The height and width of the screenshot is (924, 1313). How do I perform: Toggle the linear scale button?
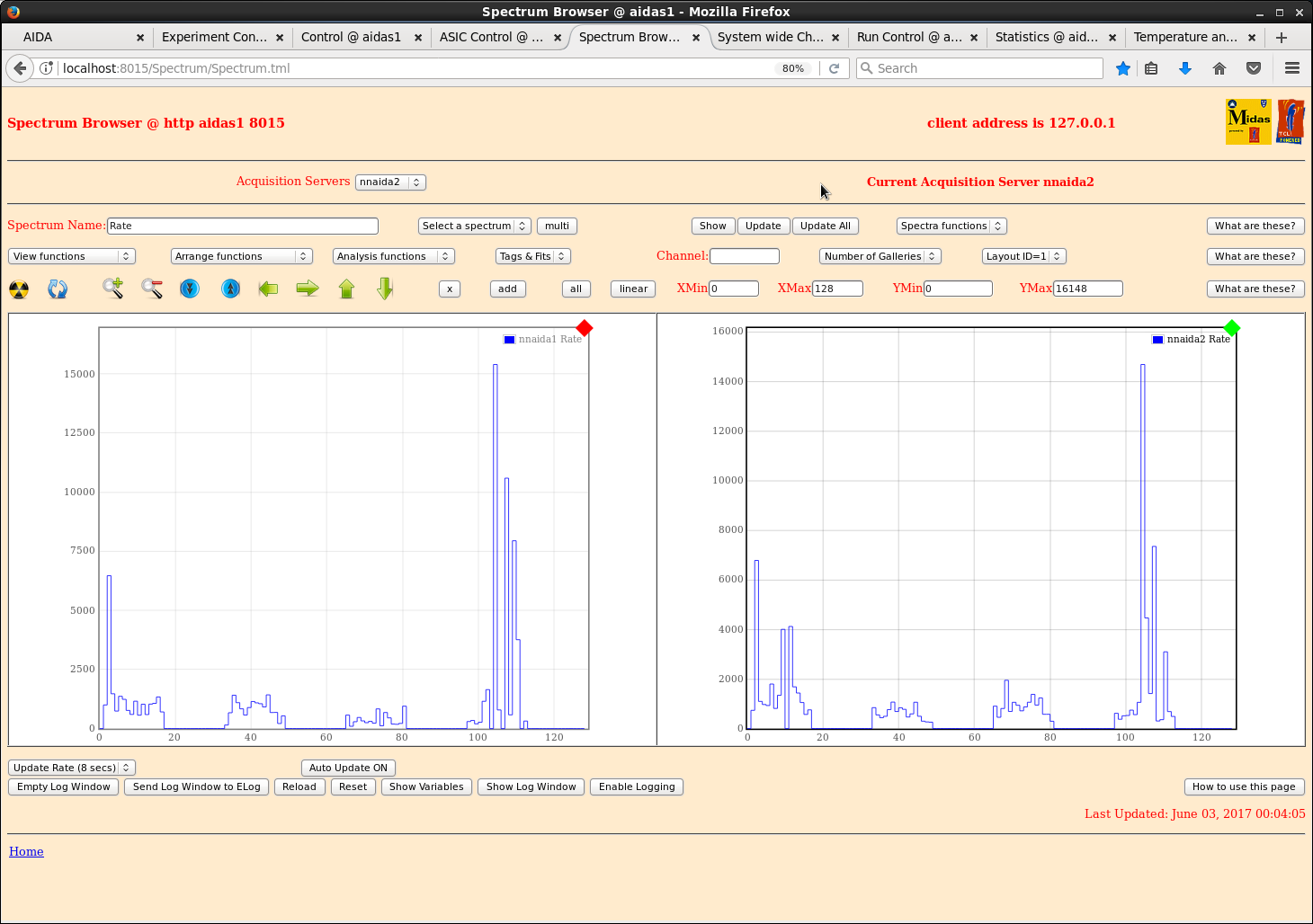[x=633, y=289]
